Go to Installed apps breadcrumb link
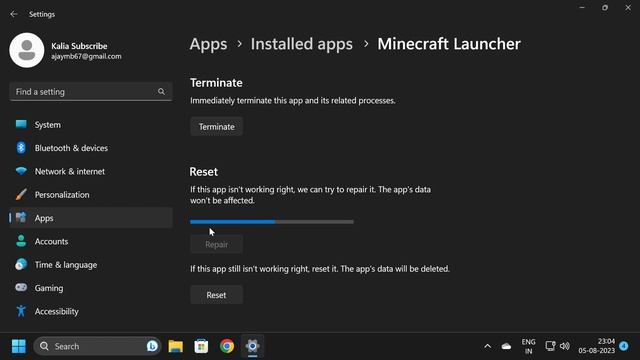The image size is (640, 360). (302, 44)
